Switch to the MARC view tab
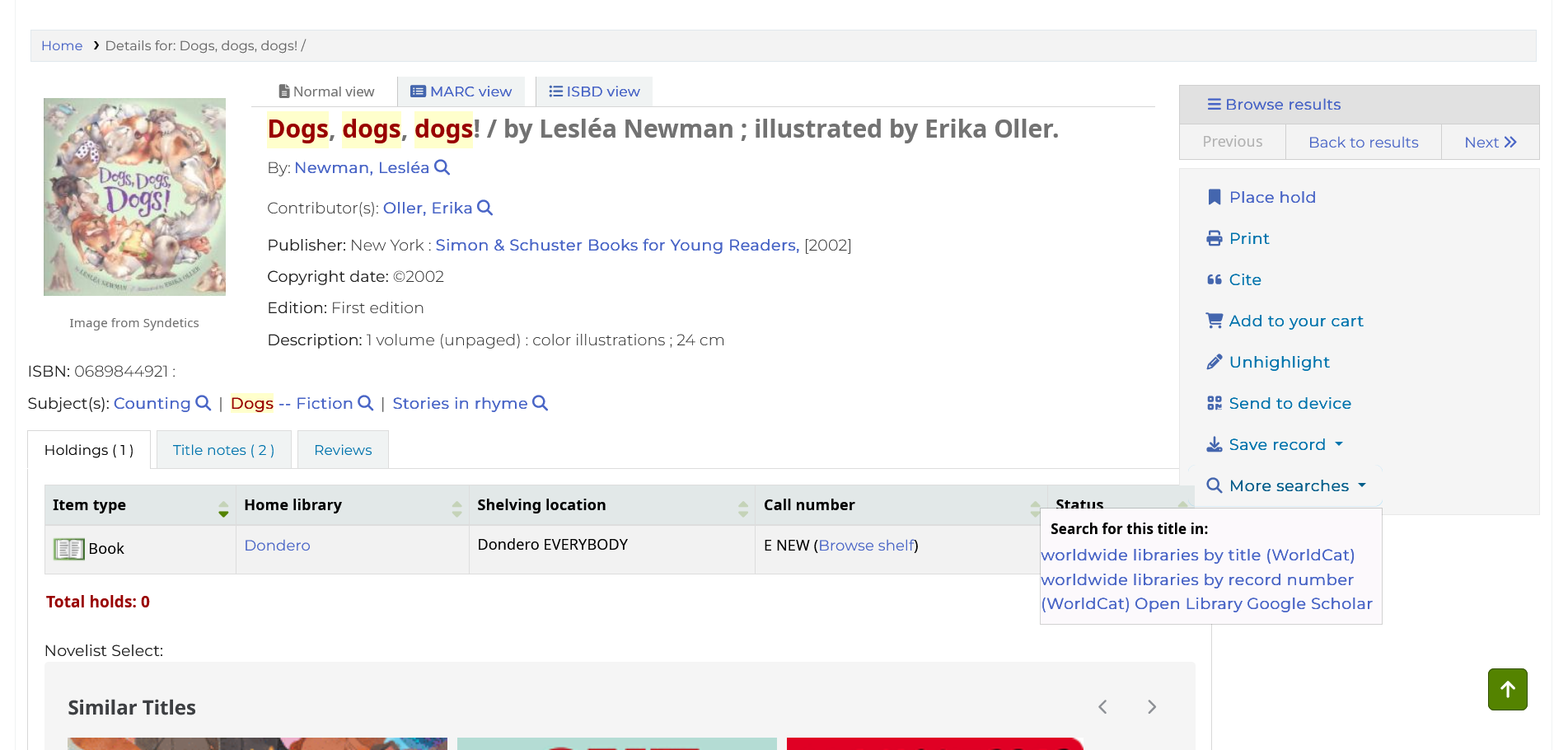 [461, 91]
